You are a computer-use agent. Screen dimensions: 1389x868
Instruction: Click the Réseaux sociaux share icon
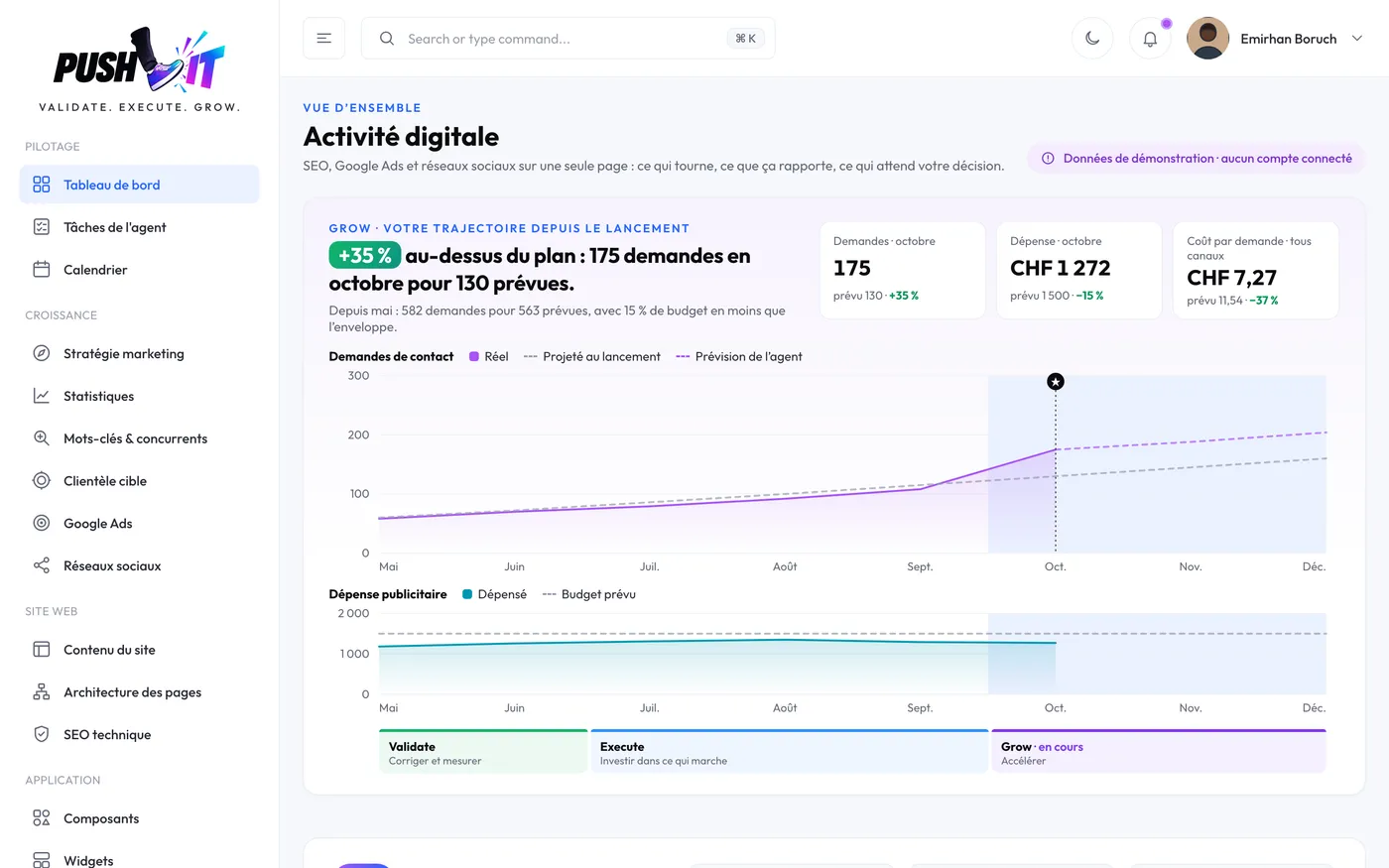point(41,565)
